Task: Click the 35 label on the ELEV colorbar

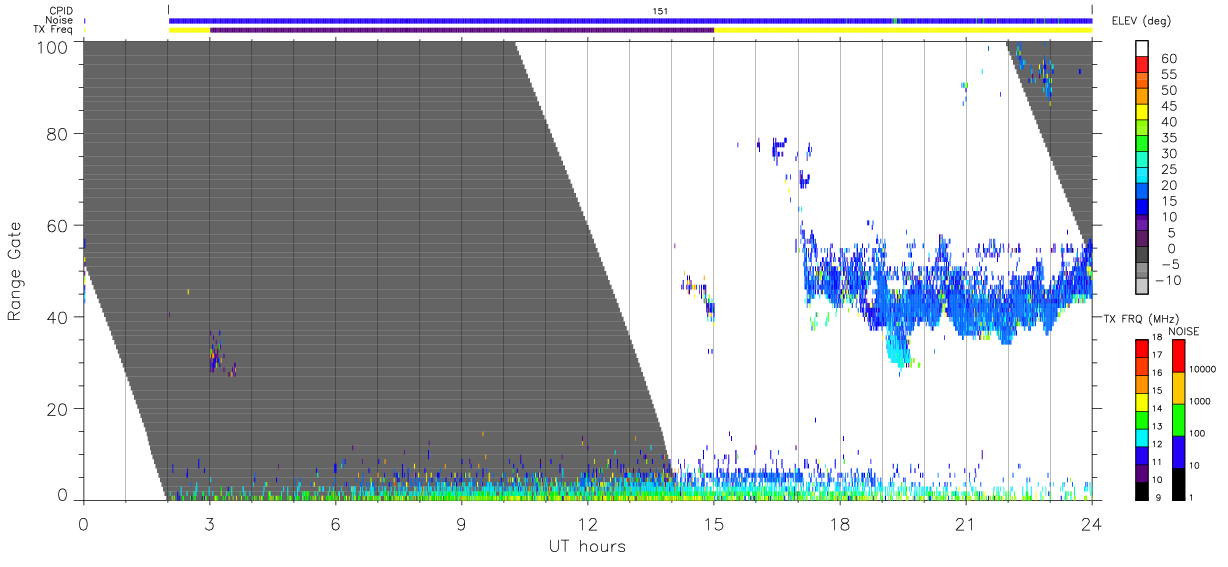Action: 1168,138
